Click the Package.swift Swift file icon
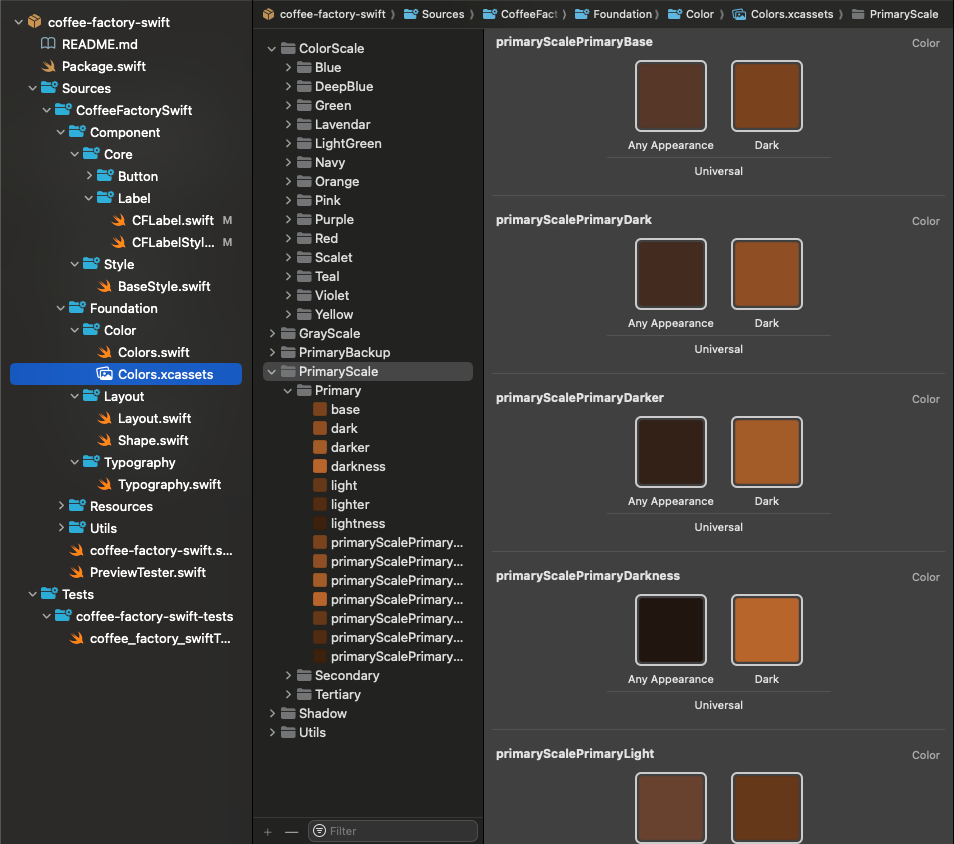954x844 pixels. pos(48,66)
